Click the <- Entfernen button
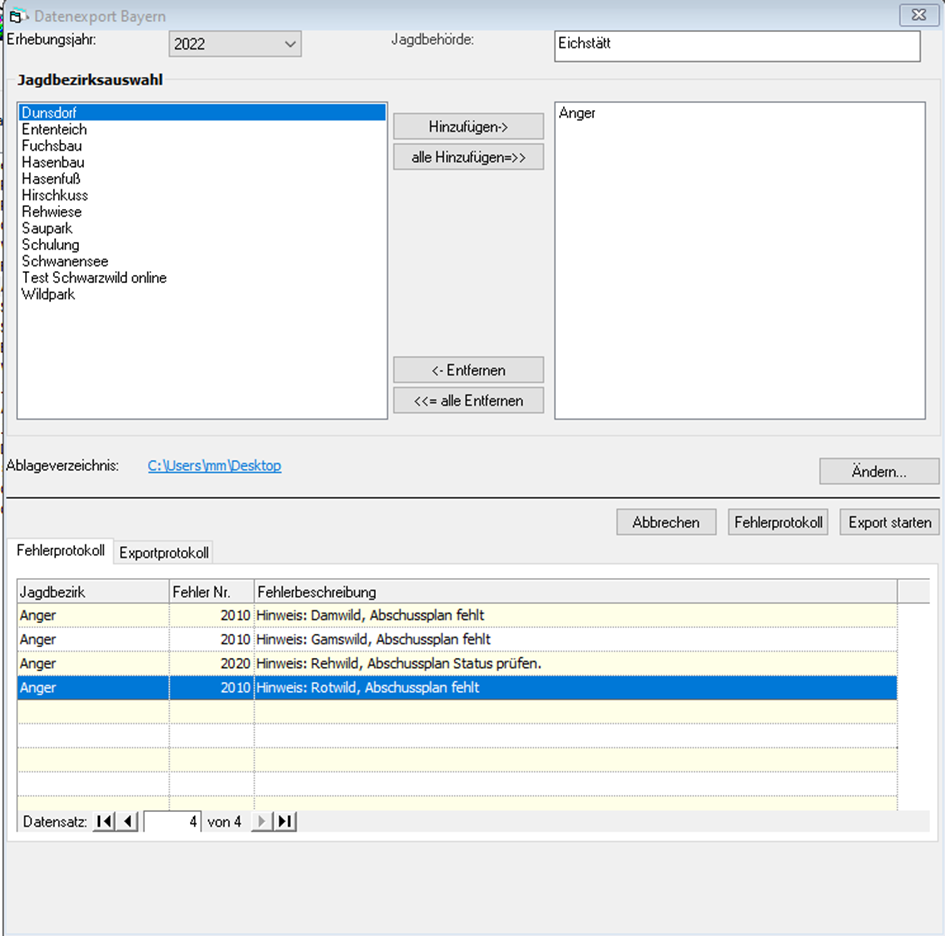 (468, 370)
